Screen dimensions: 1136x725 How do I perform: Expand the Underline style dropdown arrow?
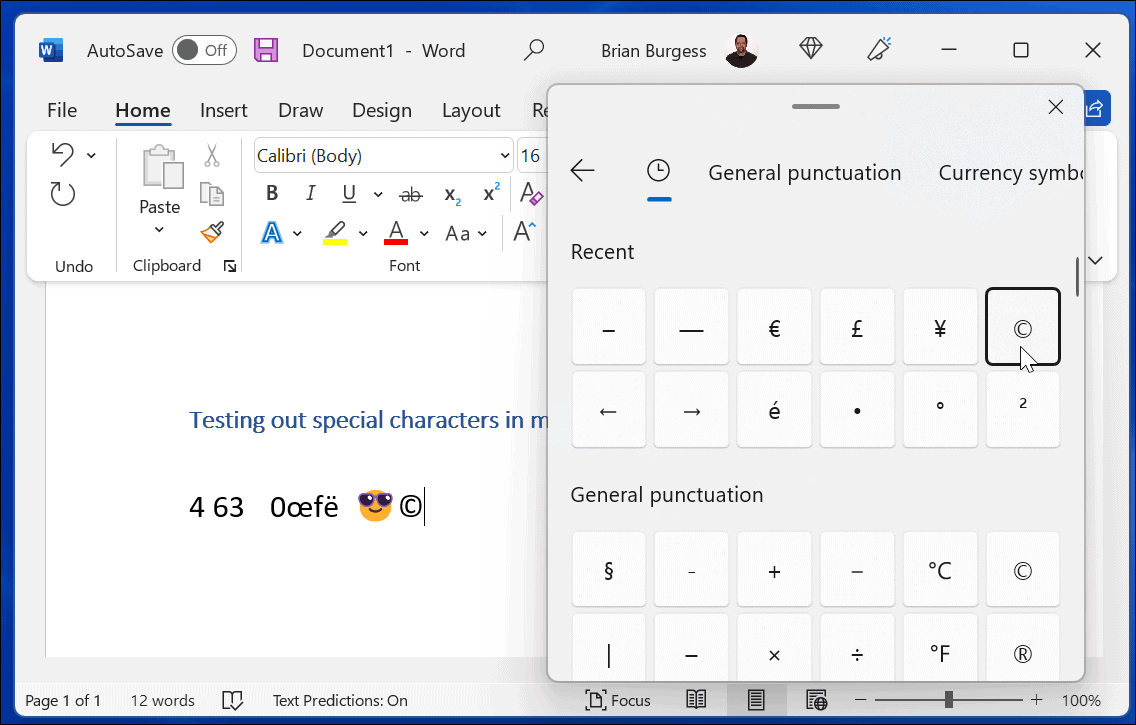coord(378,193)
